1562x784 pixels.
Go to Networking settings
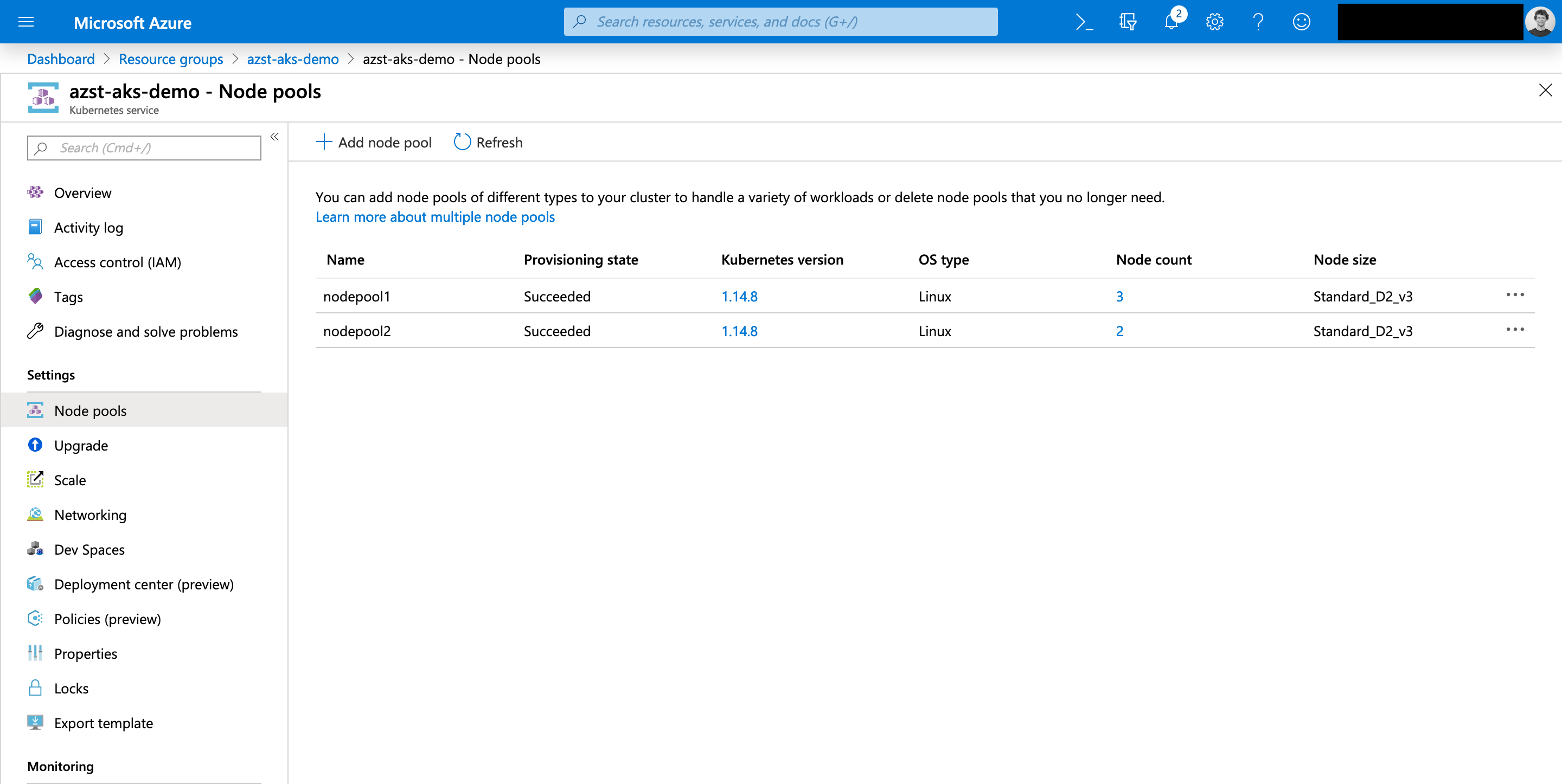click(89, 514)
